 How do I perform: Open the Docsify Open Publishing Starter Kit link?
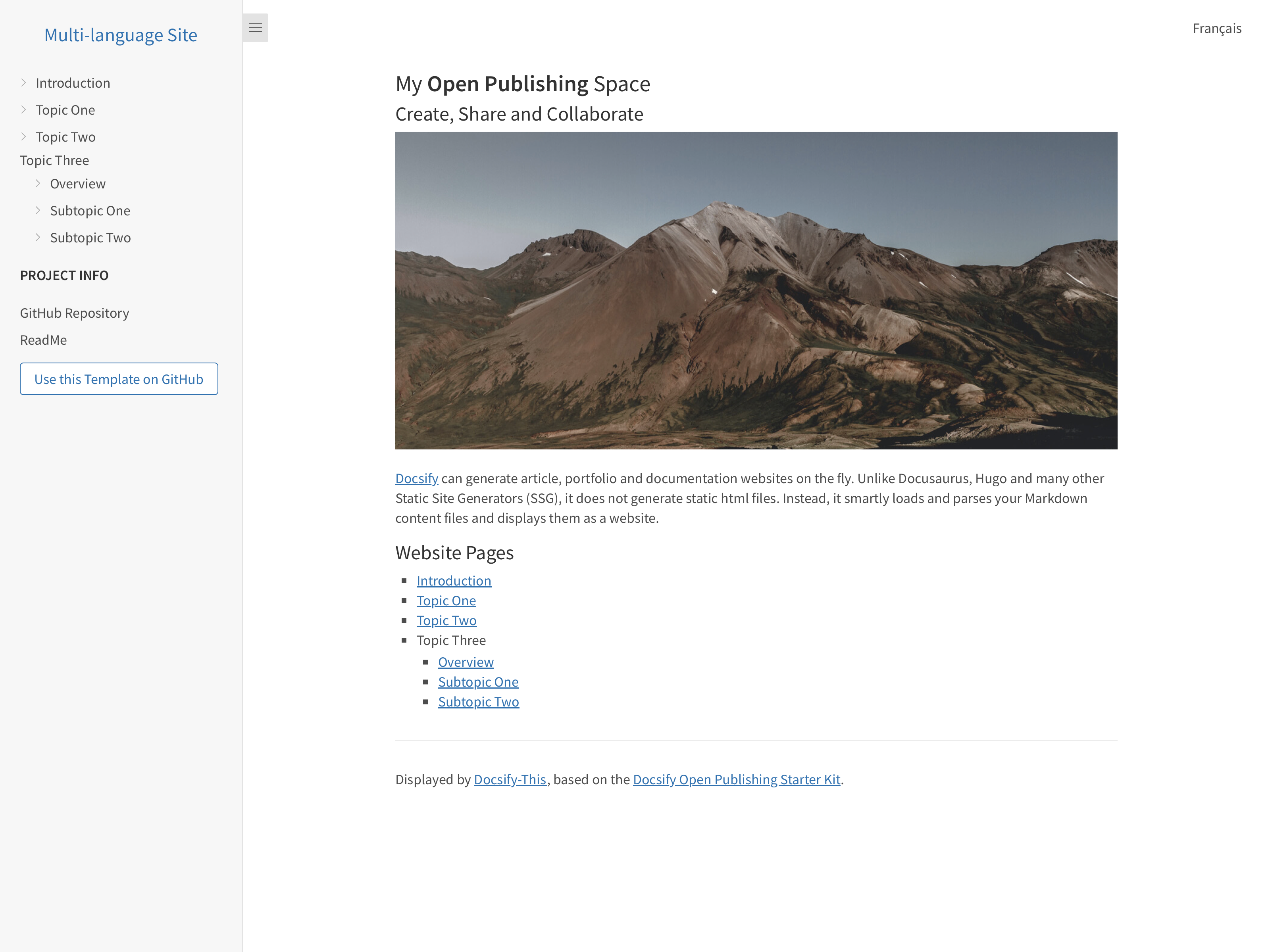736,779
